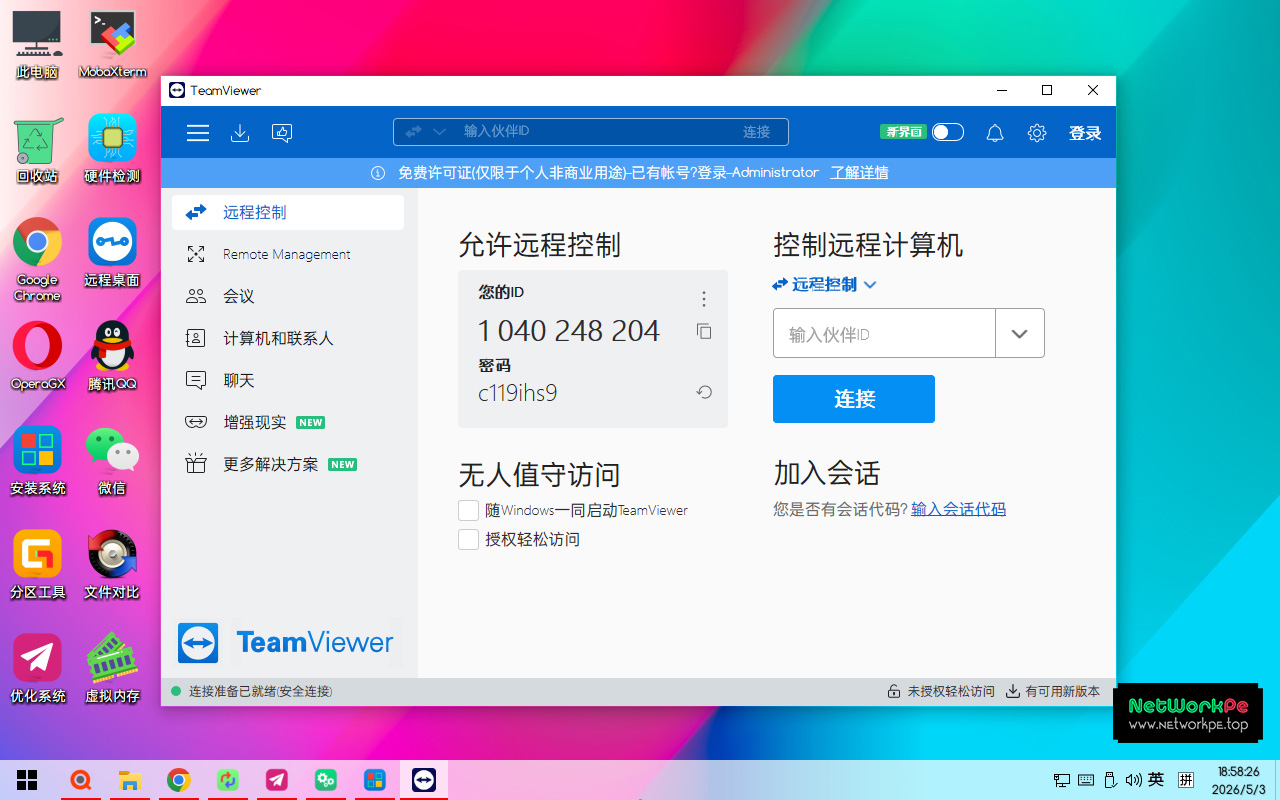The image size is (1280, 800).
Task: Open Remote Management in the sidebar
Action: tap(288, 254)
